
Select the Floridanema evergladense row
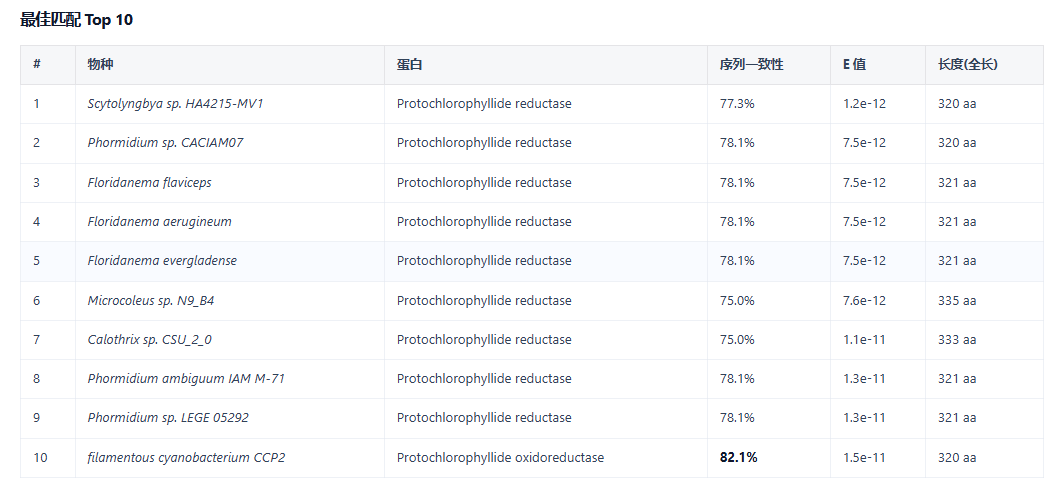(x=532, y=261)
